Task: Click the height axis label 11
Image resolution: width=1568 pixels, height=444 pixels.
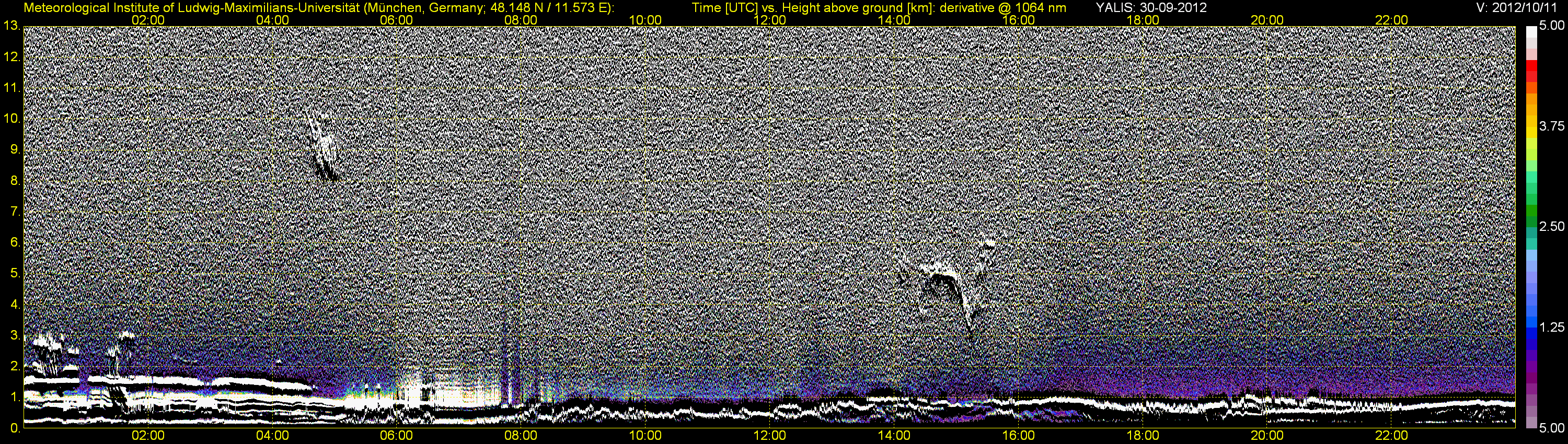Action: pos(11,88)
